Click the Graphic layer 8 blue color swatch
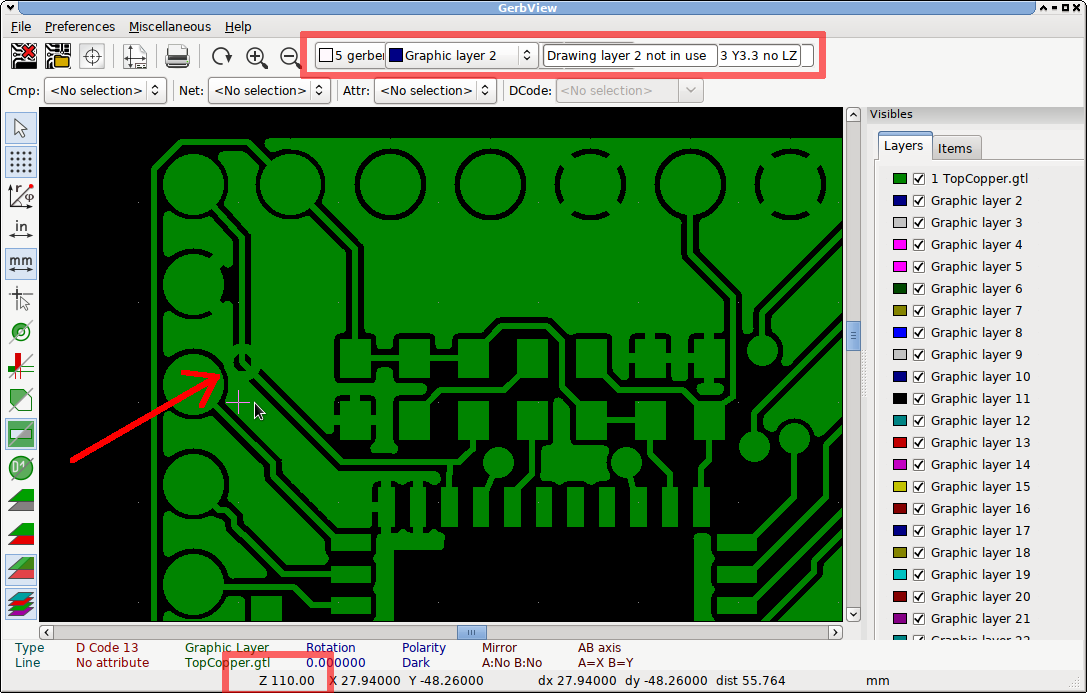 (x=899, y=333)
